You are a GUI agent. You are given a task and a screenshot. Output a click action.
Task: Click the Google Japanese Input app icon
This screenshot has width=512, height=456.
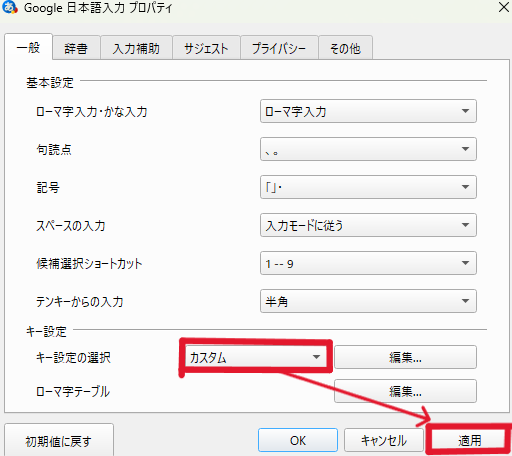tap(9, 7)
